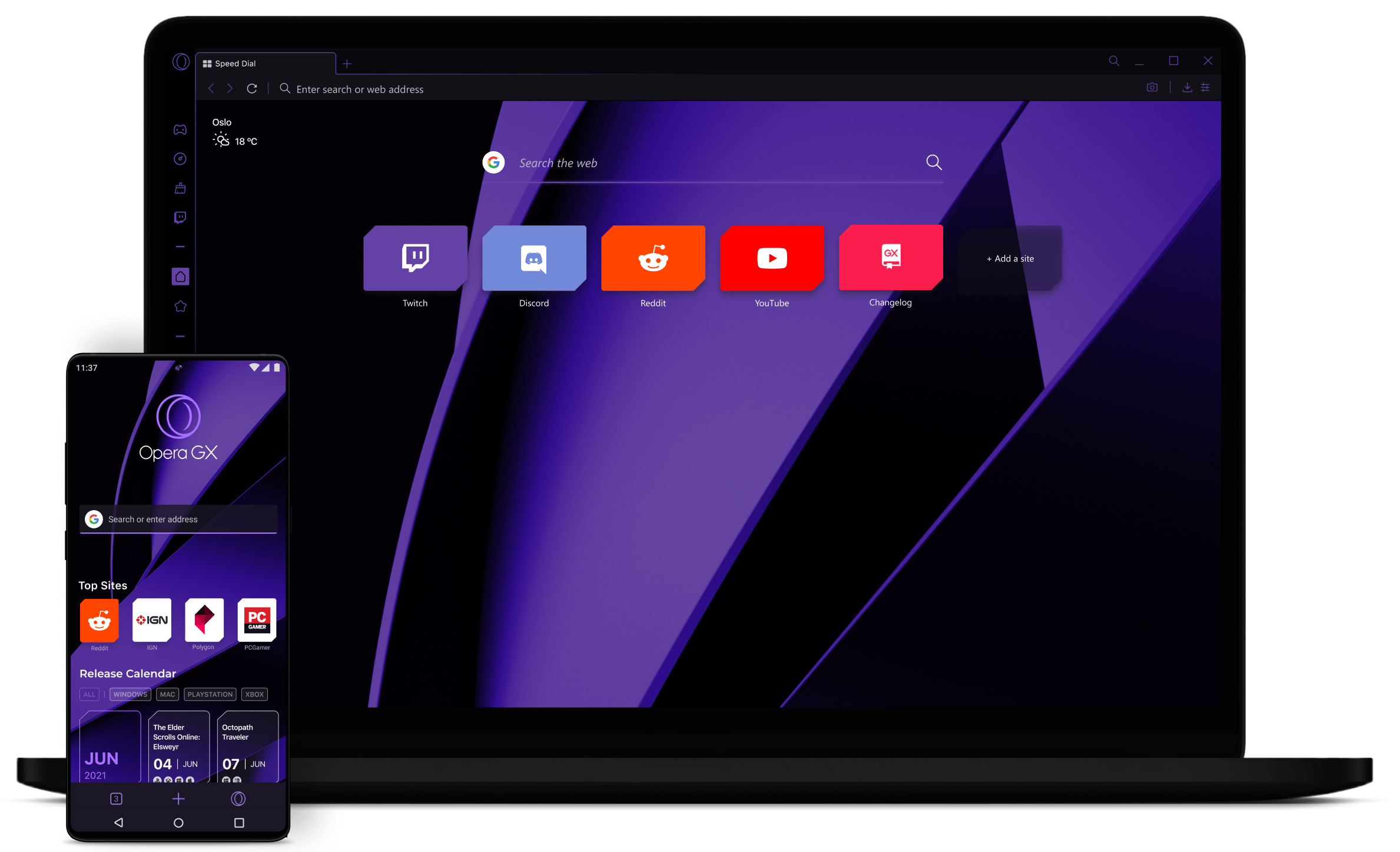Enable the PLAYSTATION platform filter tag
This screenshot has width=1400, height=852.
pos(210,694)
